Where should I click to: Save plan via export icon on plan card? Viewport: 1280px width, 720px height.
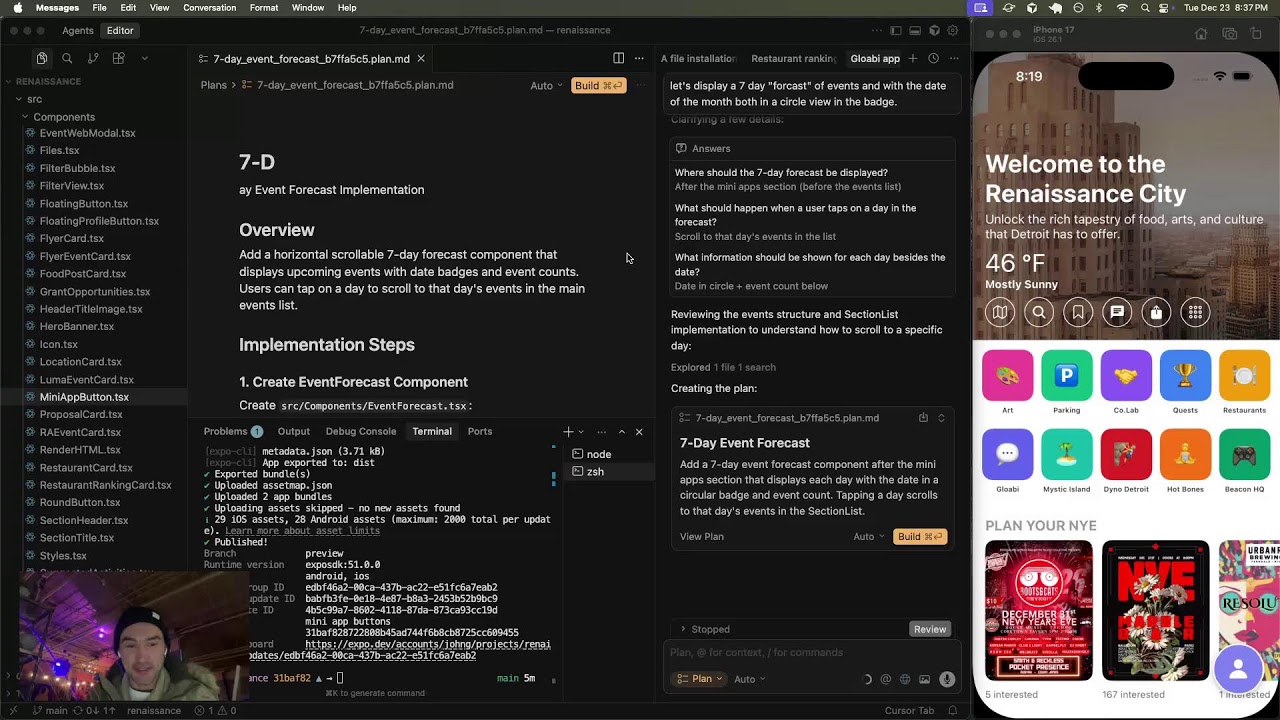[923, 418]
